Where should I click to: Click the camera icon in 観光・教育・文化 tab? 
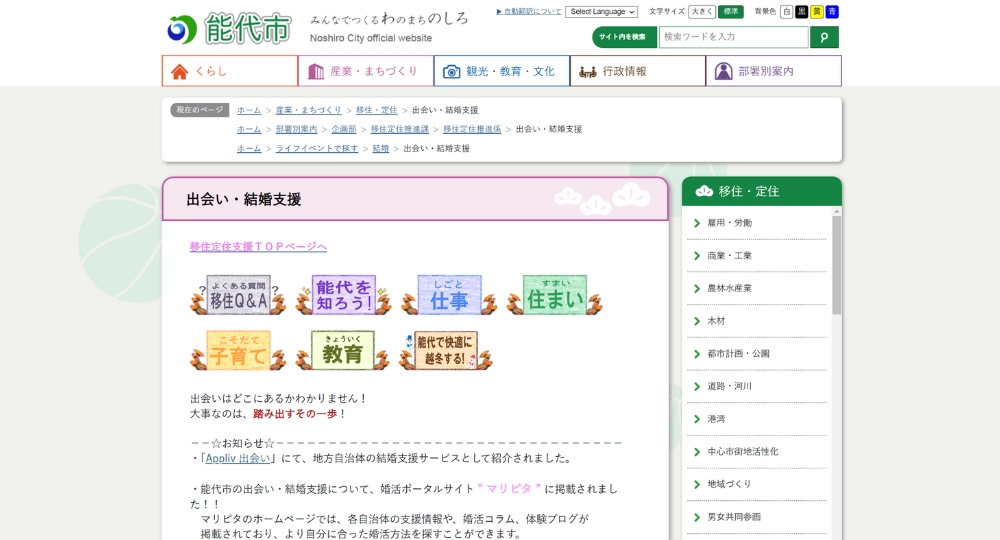click(x=452, y=71)
